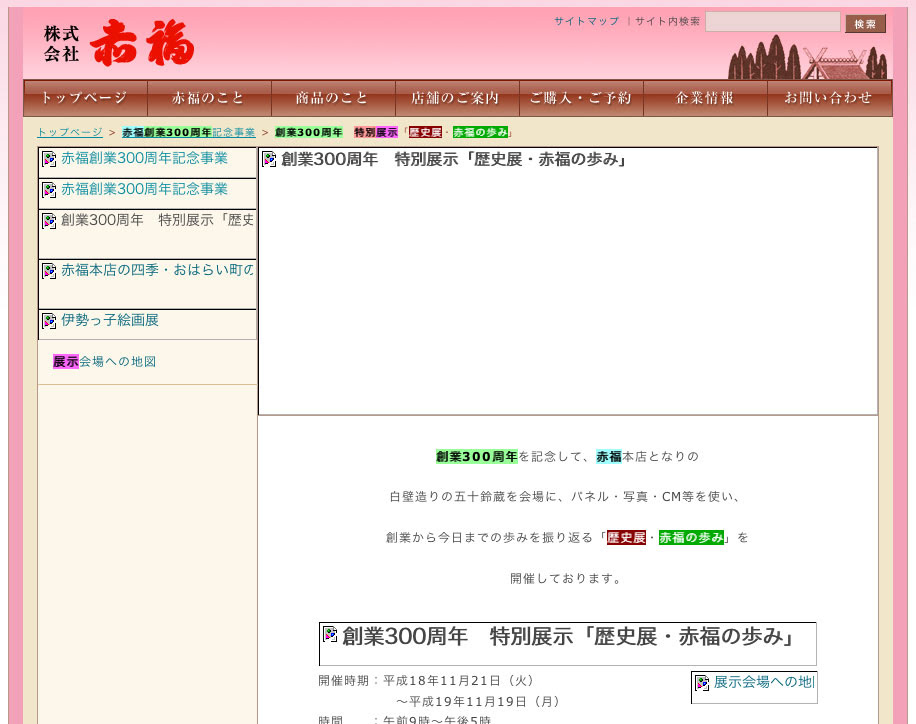Viewport: 916px width, 724px height.
Task: Click the 赤福創業300周年記念事業 breadcrumb link
Action: pyautogui.click(x=188, y=133)
